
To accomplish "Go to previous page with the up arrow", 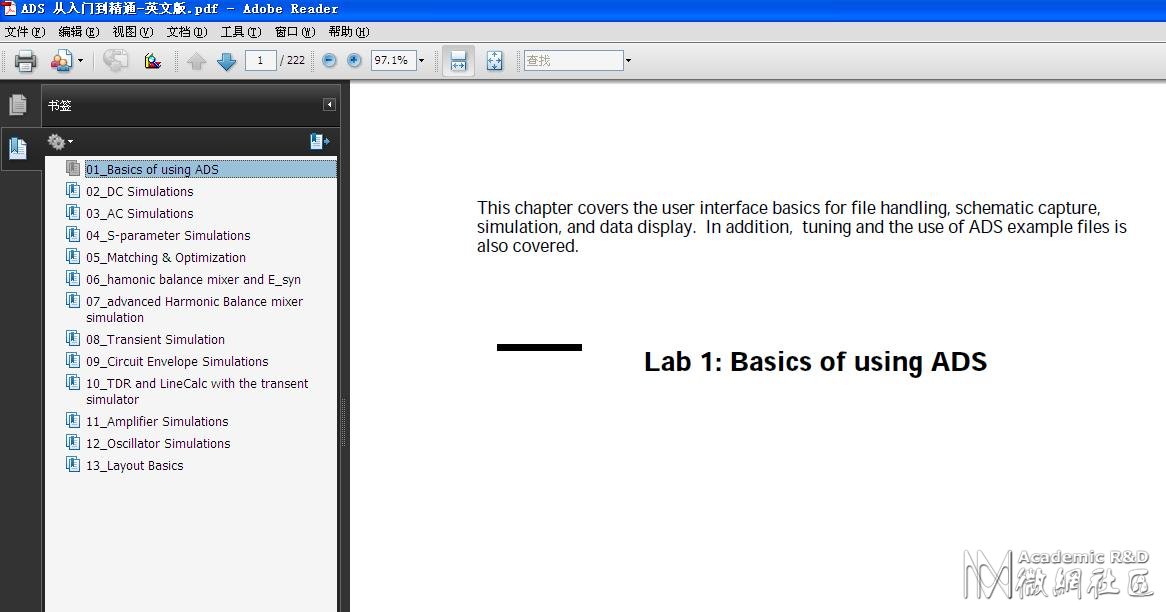I will tap(196, 61).
